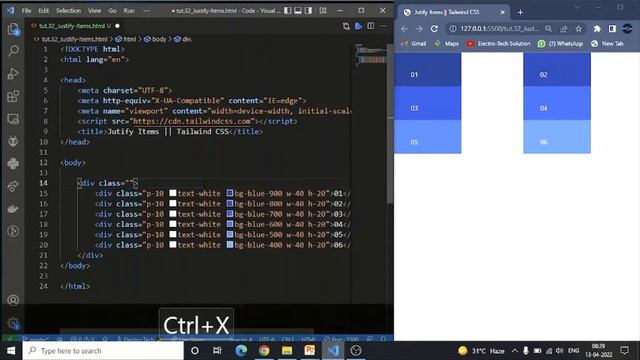The height and width of the screenshot is (360, 640).
Task: Click the 127.0.0.1 address bar in Chrome
Action: pyautogui.click(x=500, y=29)
